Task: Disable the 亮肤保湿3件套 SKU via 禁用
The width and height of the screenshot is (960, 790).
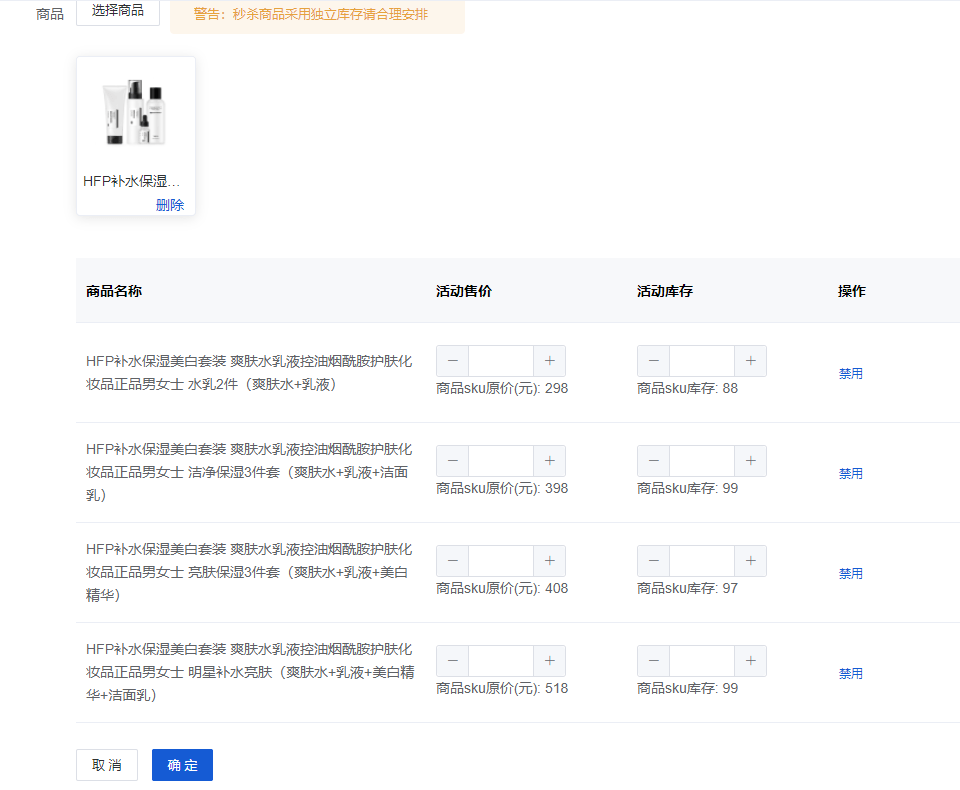Action: [x=850, y=573]
